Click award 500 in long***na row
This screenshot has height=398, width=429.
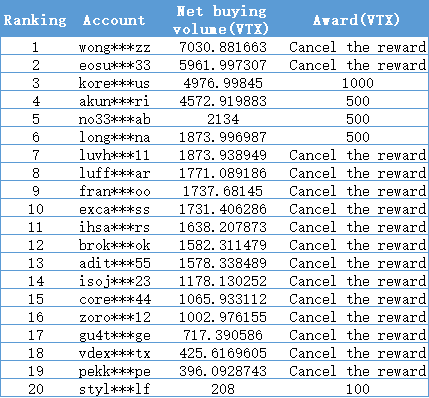358,137
